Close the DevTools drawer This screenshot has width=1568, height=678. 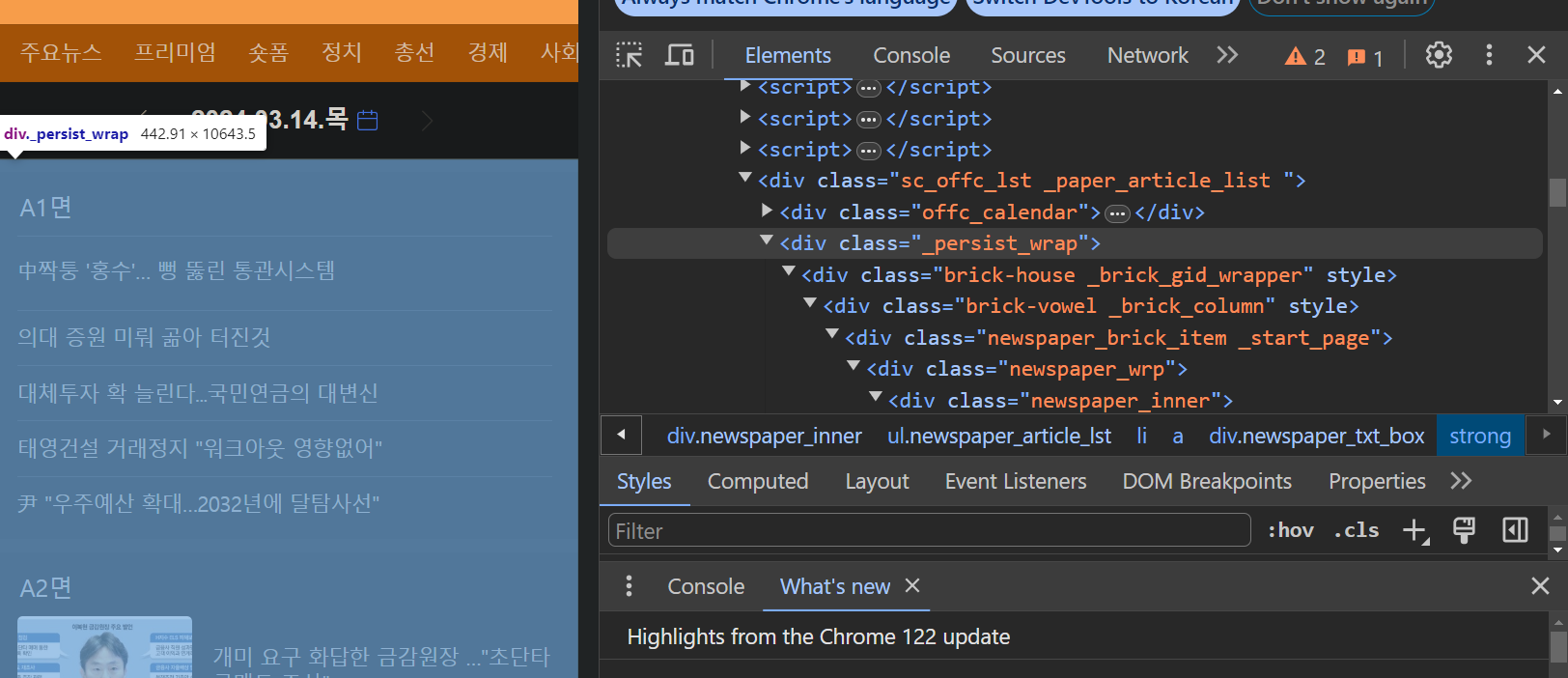click(x=1540, y=585)
